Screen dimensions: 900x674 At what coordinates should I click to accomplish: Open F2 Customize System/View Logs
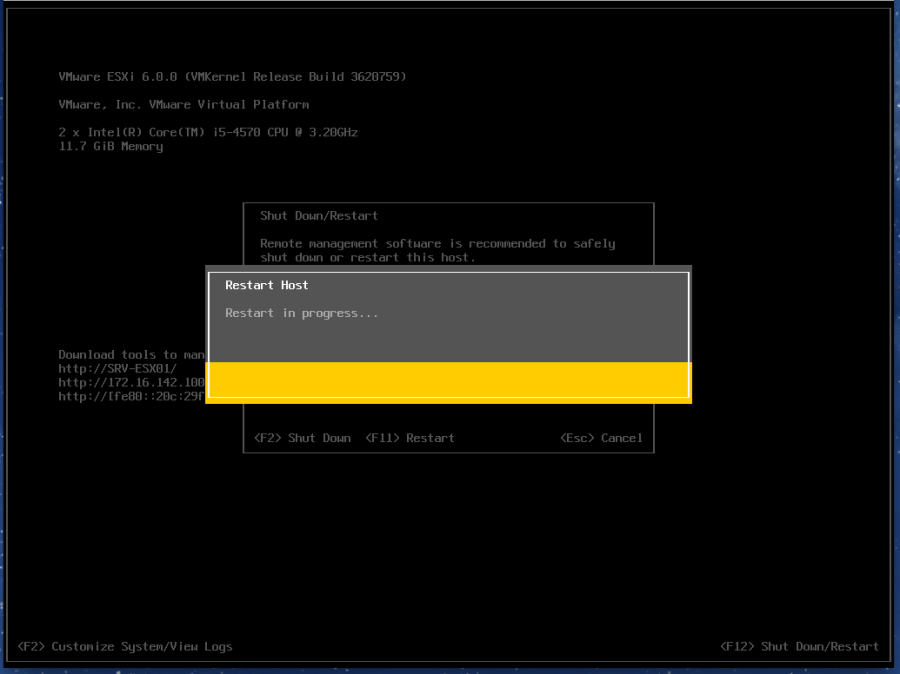pos(125,646)
